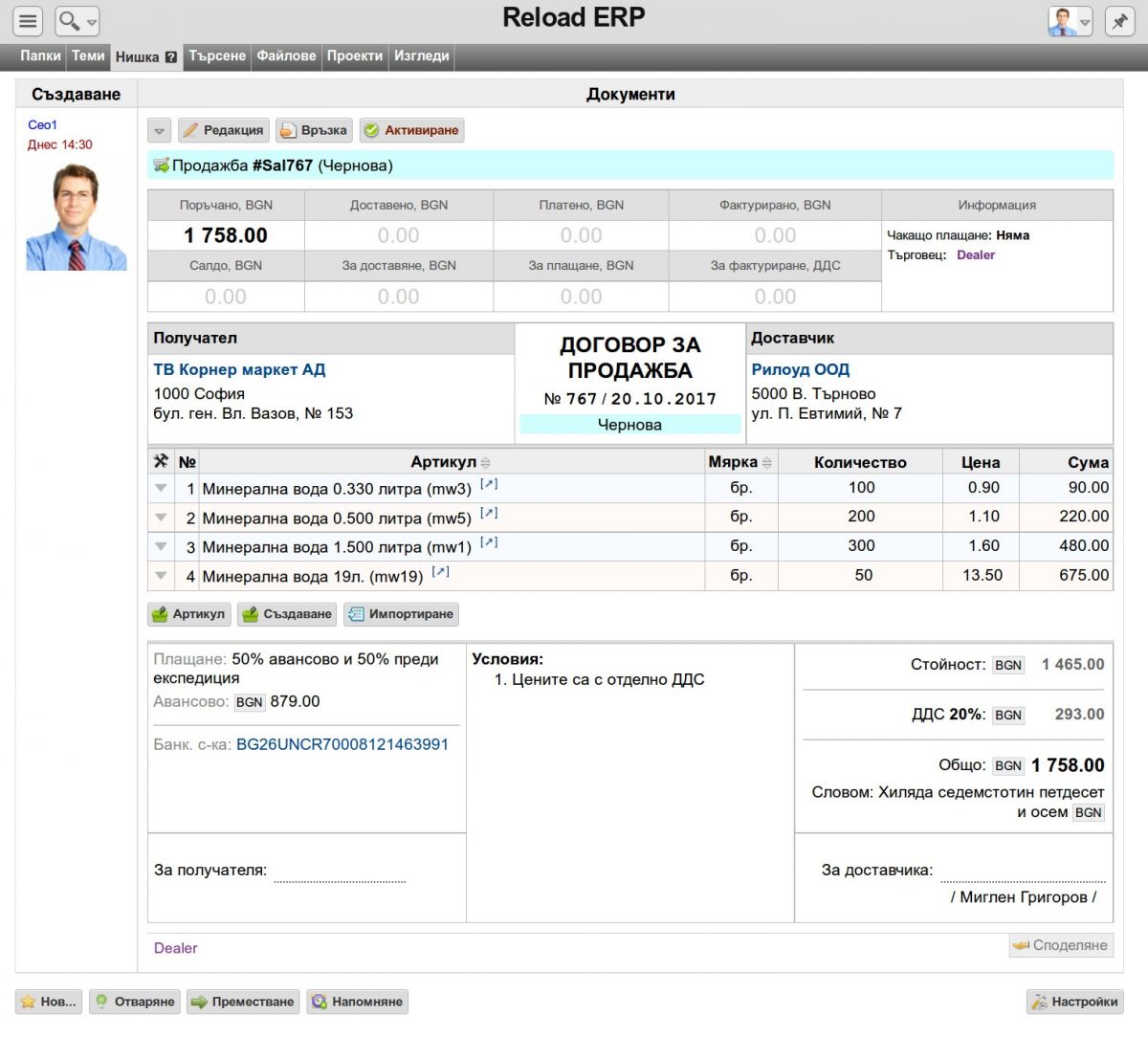Image resolution: width=1148 pixels, height=1037 pixels.
Task: Open the Проекти tab
Action: tap(354, 56)
